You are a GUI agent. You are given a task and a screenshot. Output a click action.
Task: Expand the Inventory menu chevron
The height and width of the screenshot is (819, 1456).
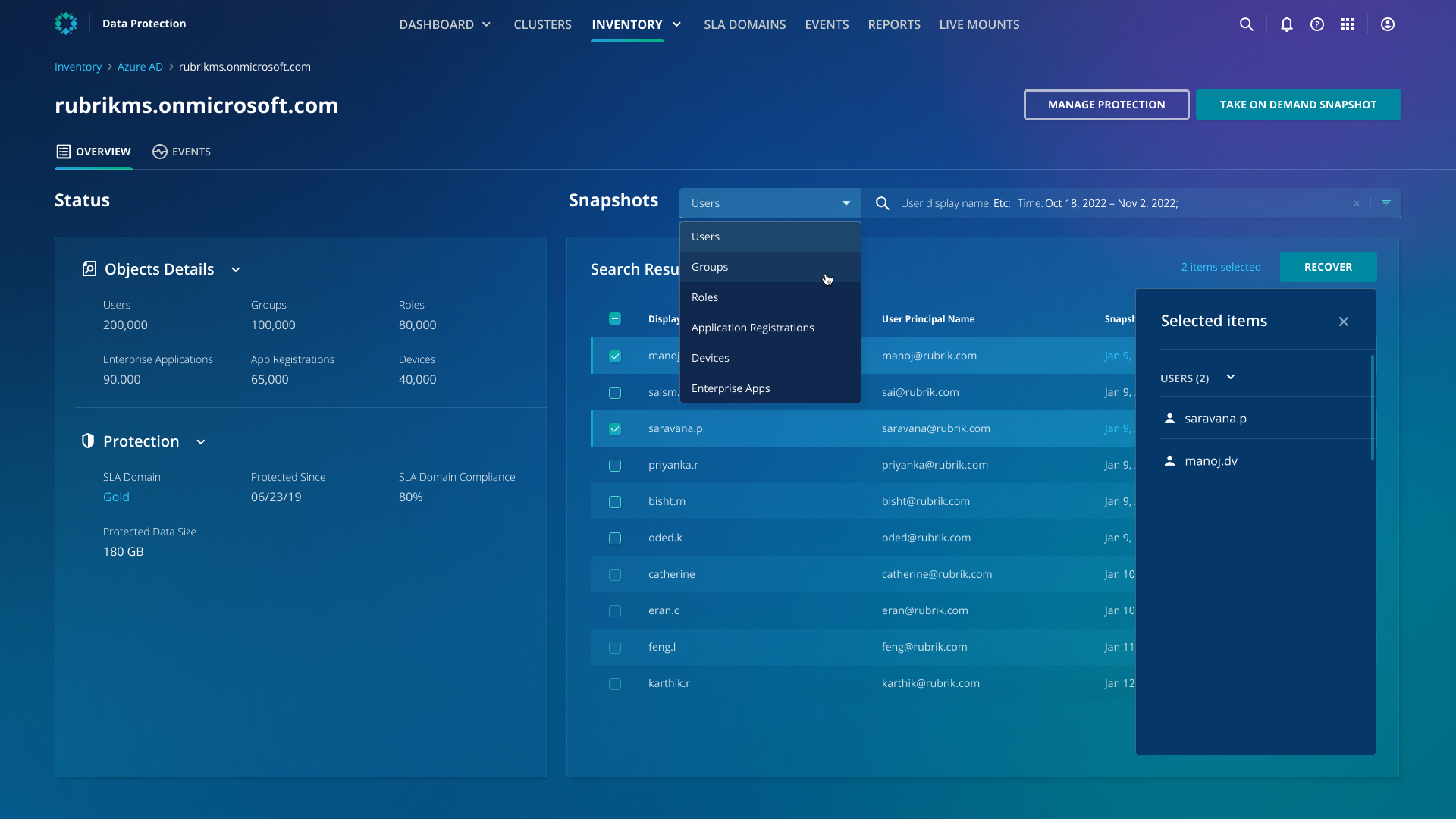tap(677, 24)
